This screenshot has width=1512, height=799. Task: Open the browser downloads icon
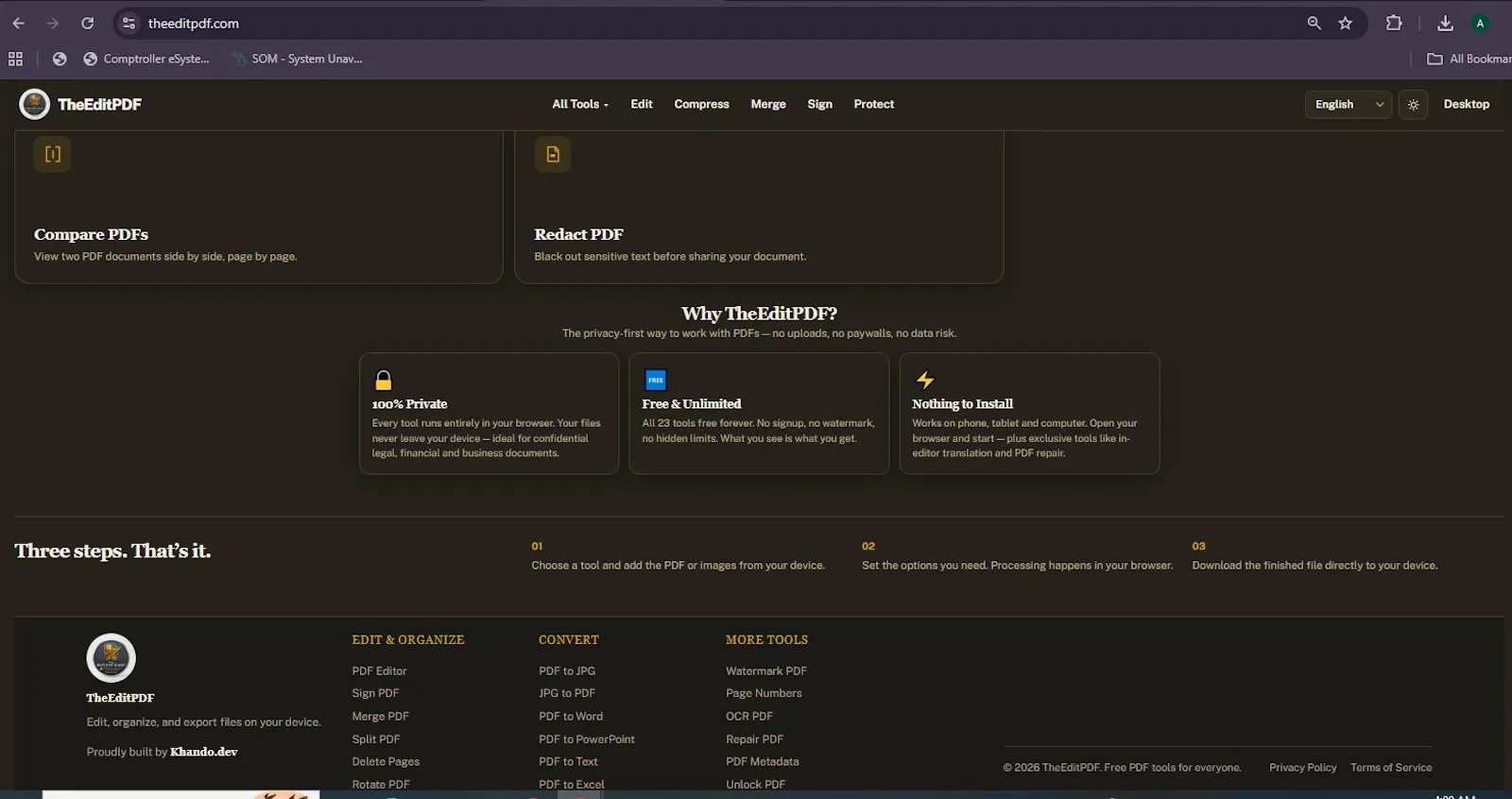1445,24
